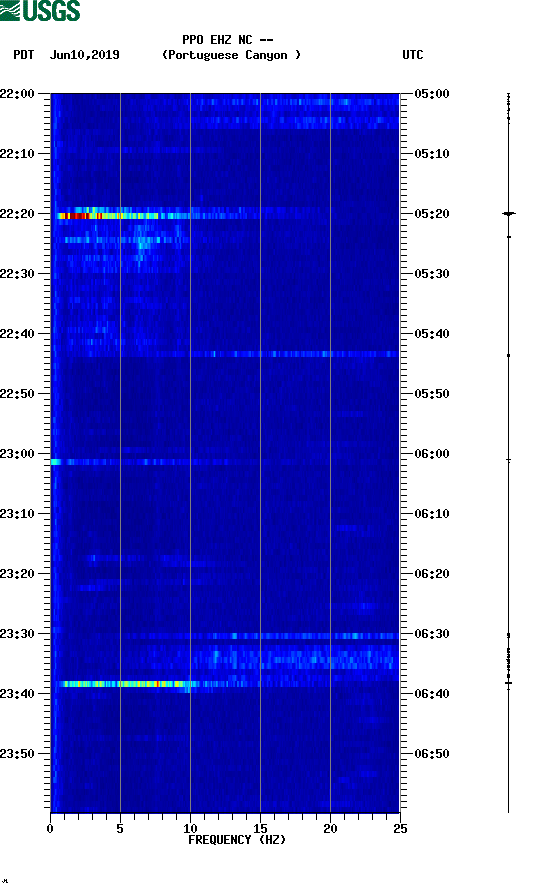The image size is (552, 892).
Task: Click the (Portuguese Canyon ) label
Action: [232, 55]
